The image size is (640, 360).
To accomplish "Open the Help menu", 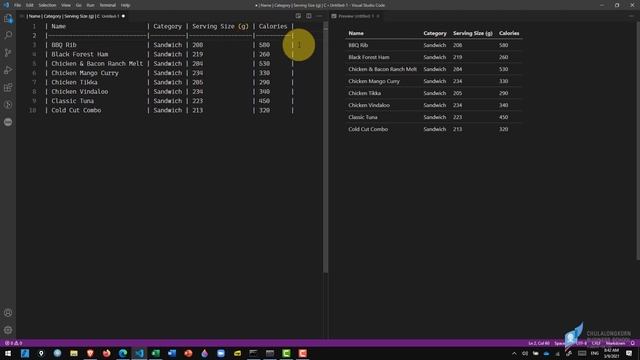I will (x=125, y=5).
